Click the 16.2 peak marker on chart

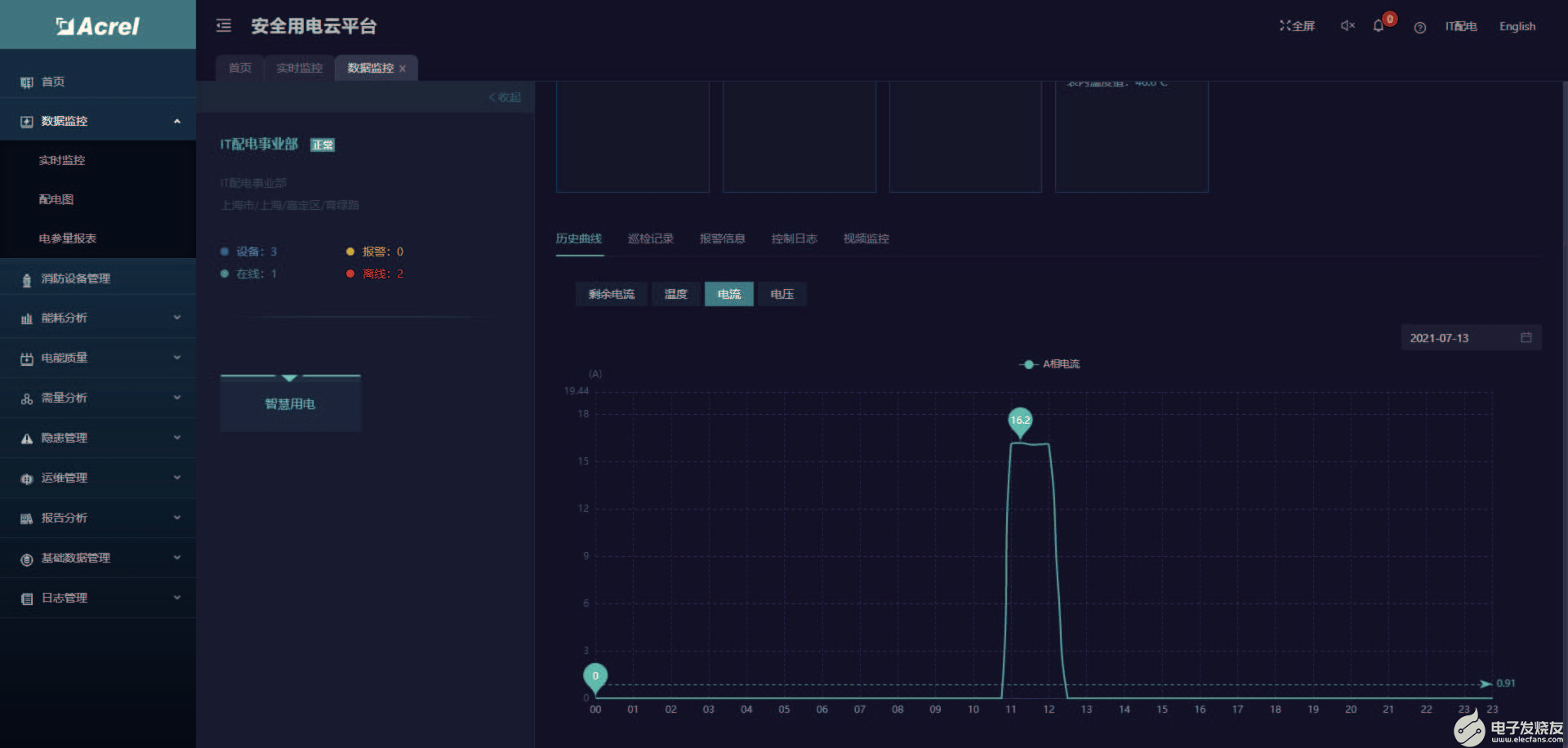[1020, 421]
